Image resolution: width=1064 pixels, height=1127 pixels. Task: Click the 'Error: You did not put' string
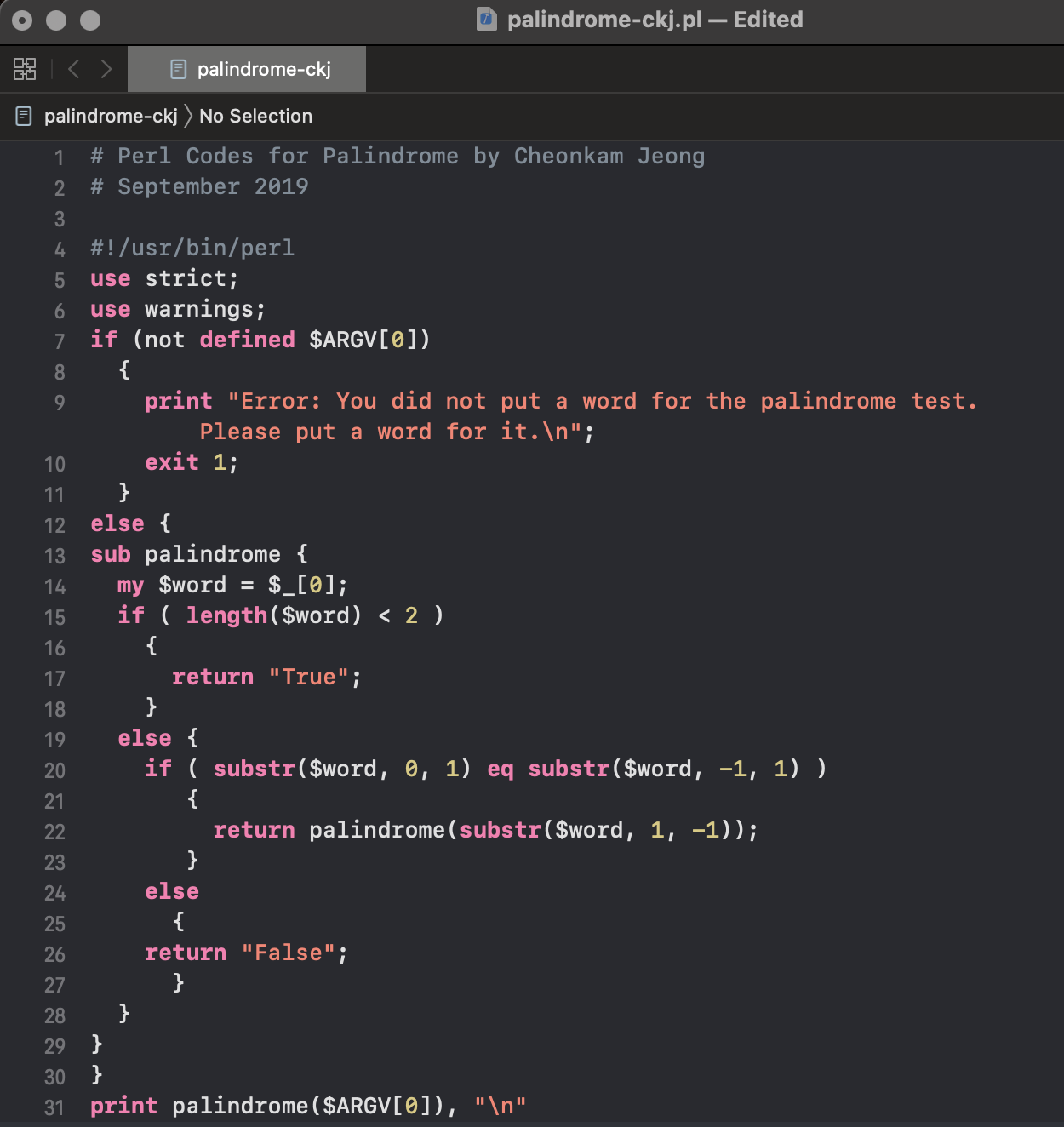pyautogui.click(x=603, y=401)
